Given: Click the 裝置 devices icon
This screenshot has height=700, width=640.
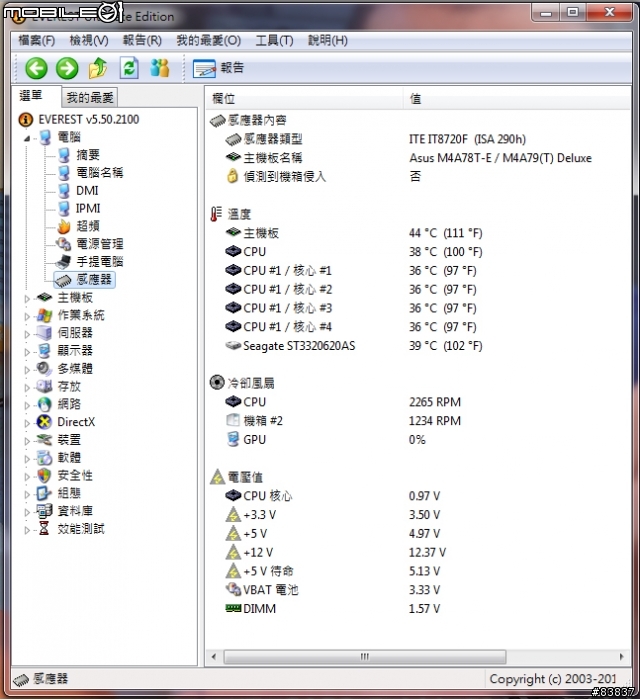Looking at the screenshot, I should pyautogui.click(x=44, y=440).
